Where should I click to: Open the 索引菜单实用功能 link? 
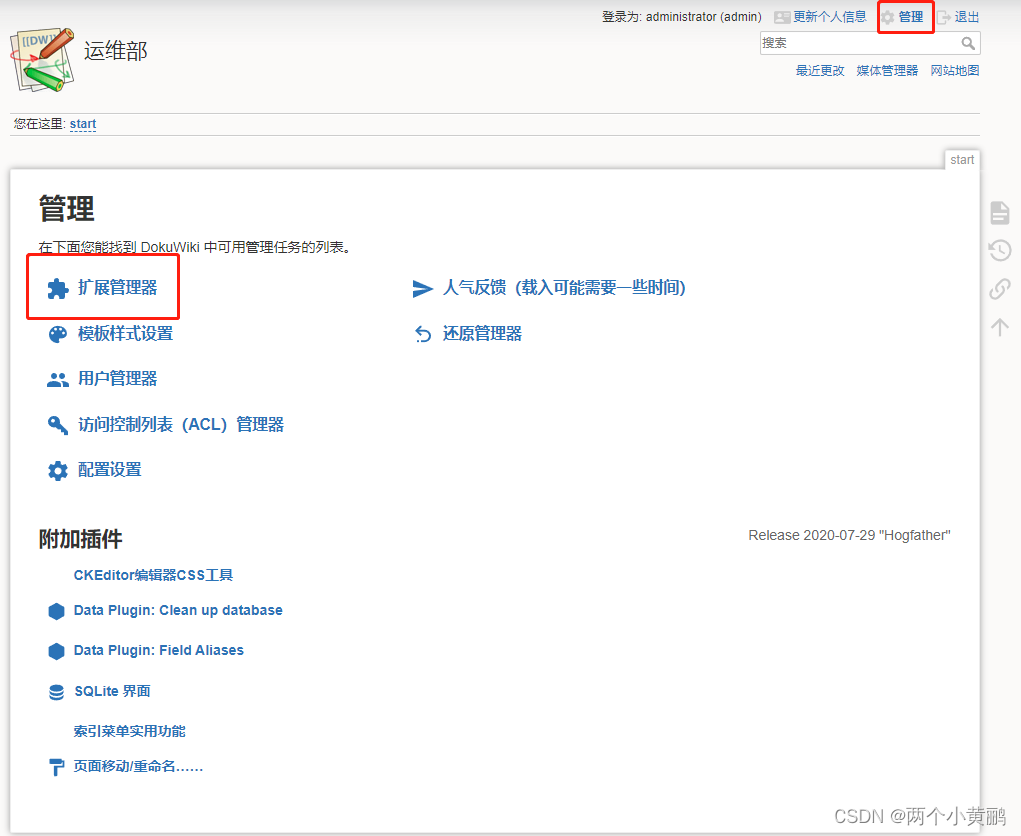tap(130, 731)
